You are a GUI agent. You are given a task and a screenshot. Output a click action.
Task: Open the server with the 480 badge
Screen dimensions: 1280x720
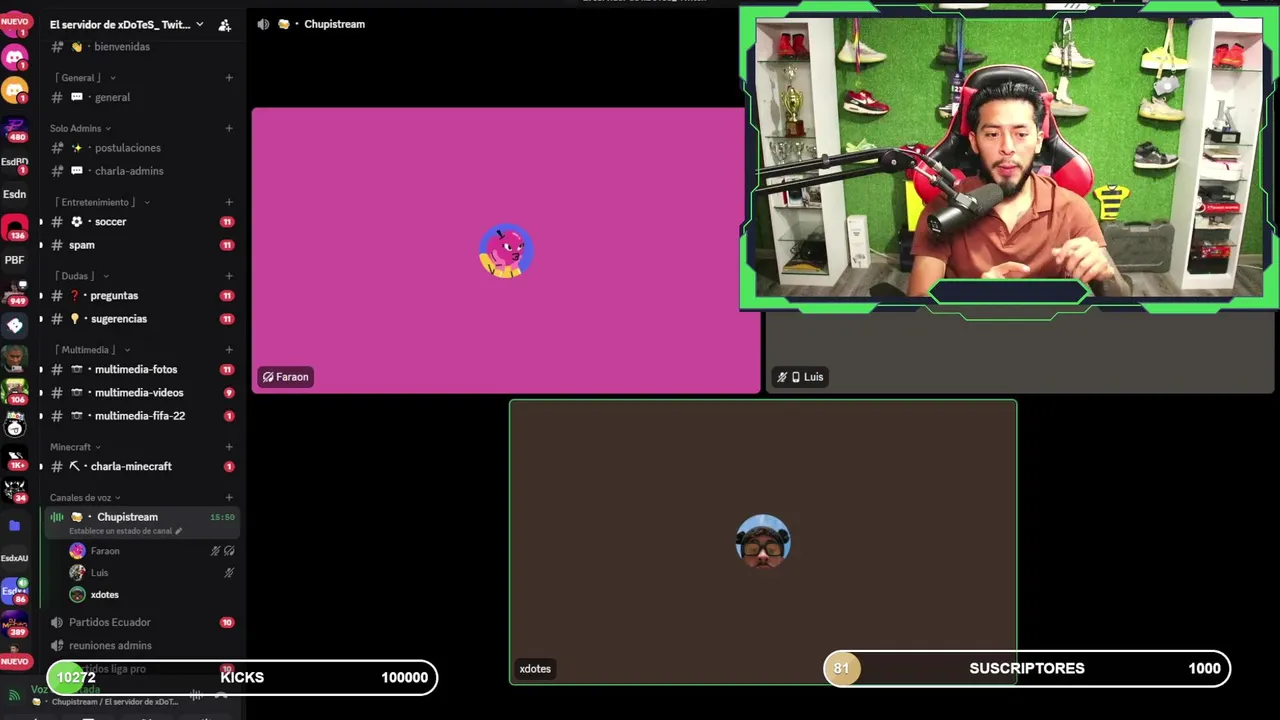[15, 128]
